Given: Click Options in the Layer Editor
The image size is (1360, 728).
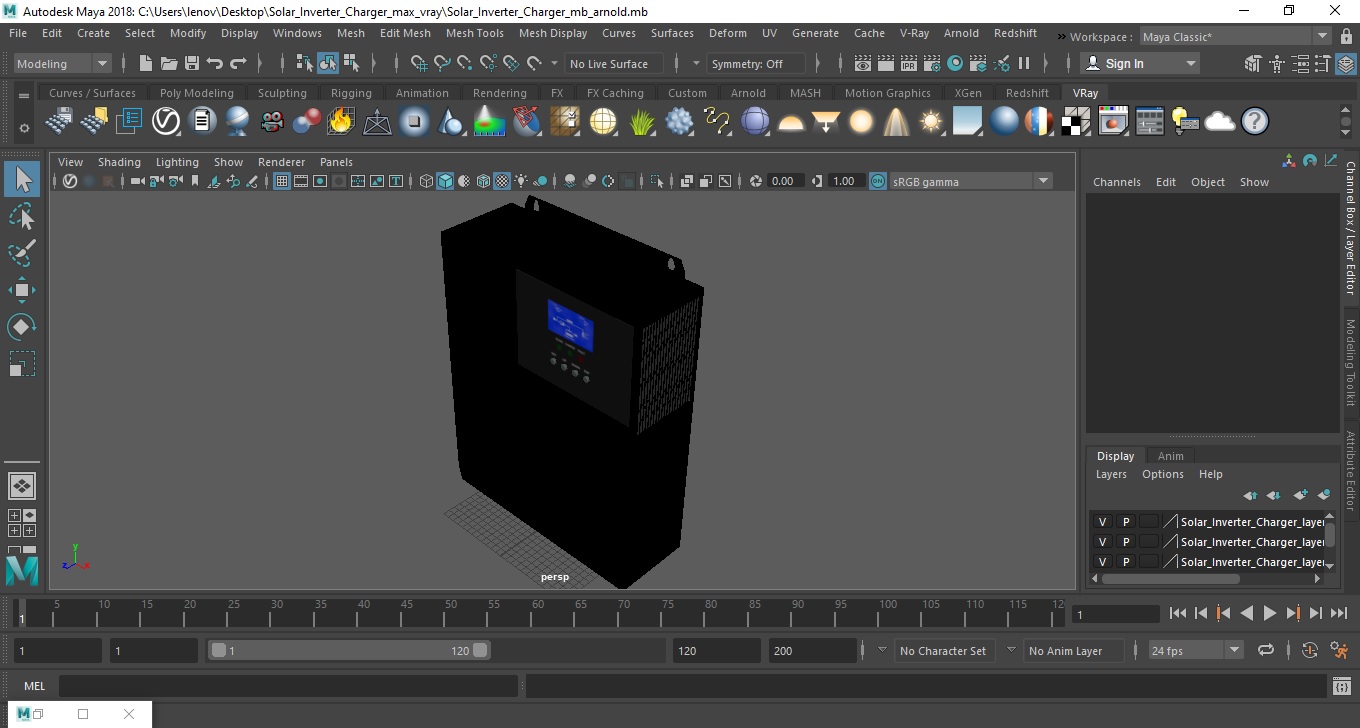Looking at the screenshot, I should point(1163,474).
